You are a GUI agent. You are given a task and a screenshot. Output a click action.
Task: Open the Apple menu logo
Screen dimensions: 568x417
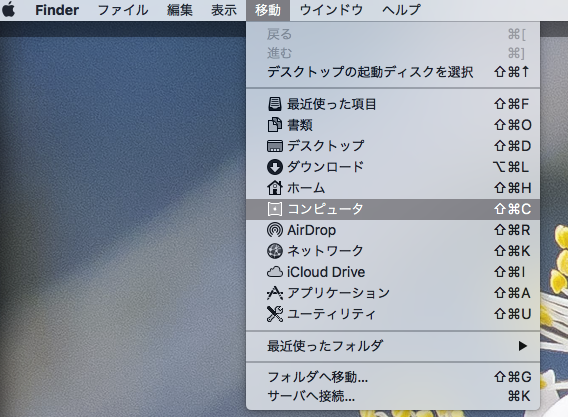[x=9, y=9]
